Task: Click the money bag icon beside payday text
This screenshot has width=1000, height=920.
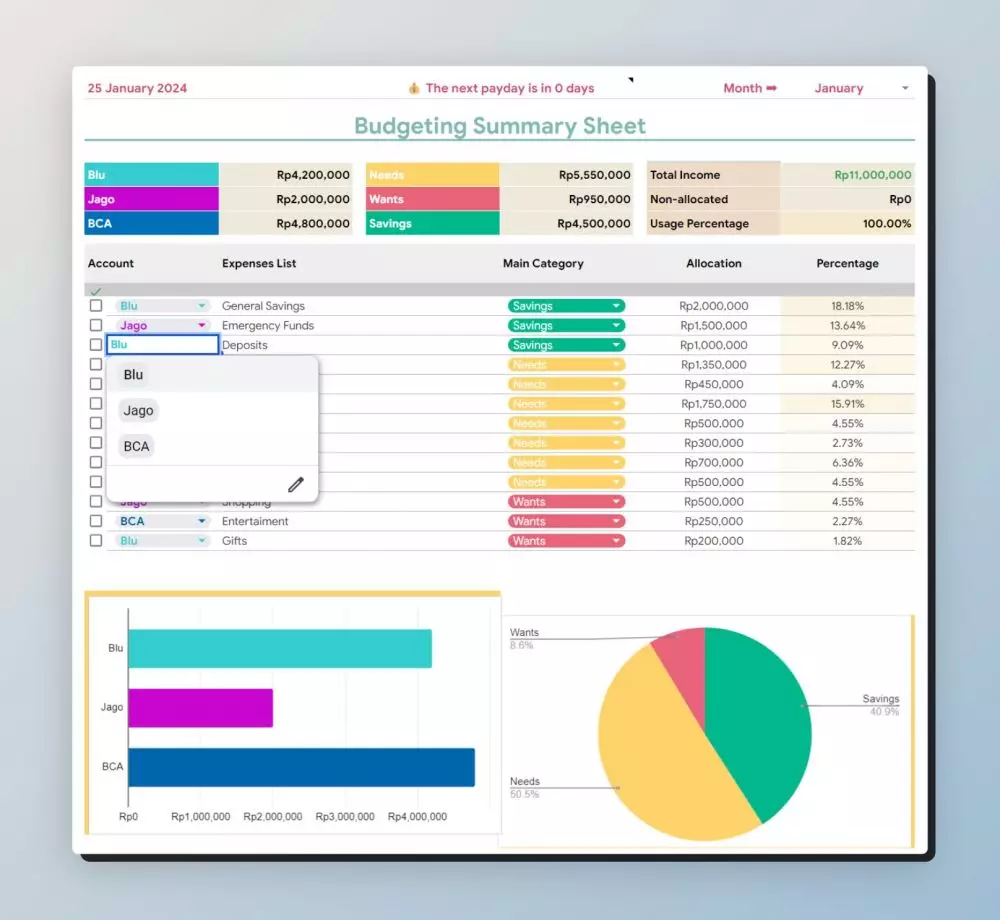Action: pyautogui.click(x=414, y=88)
